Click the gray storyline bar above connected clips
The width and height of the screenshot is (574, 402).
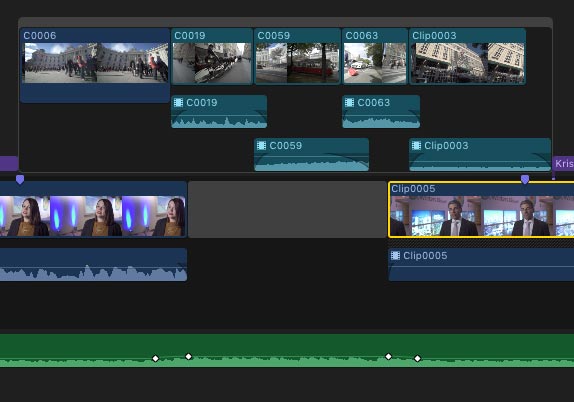point(285,22)
